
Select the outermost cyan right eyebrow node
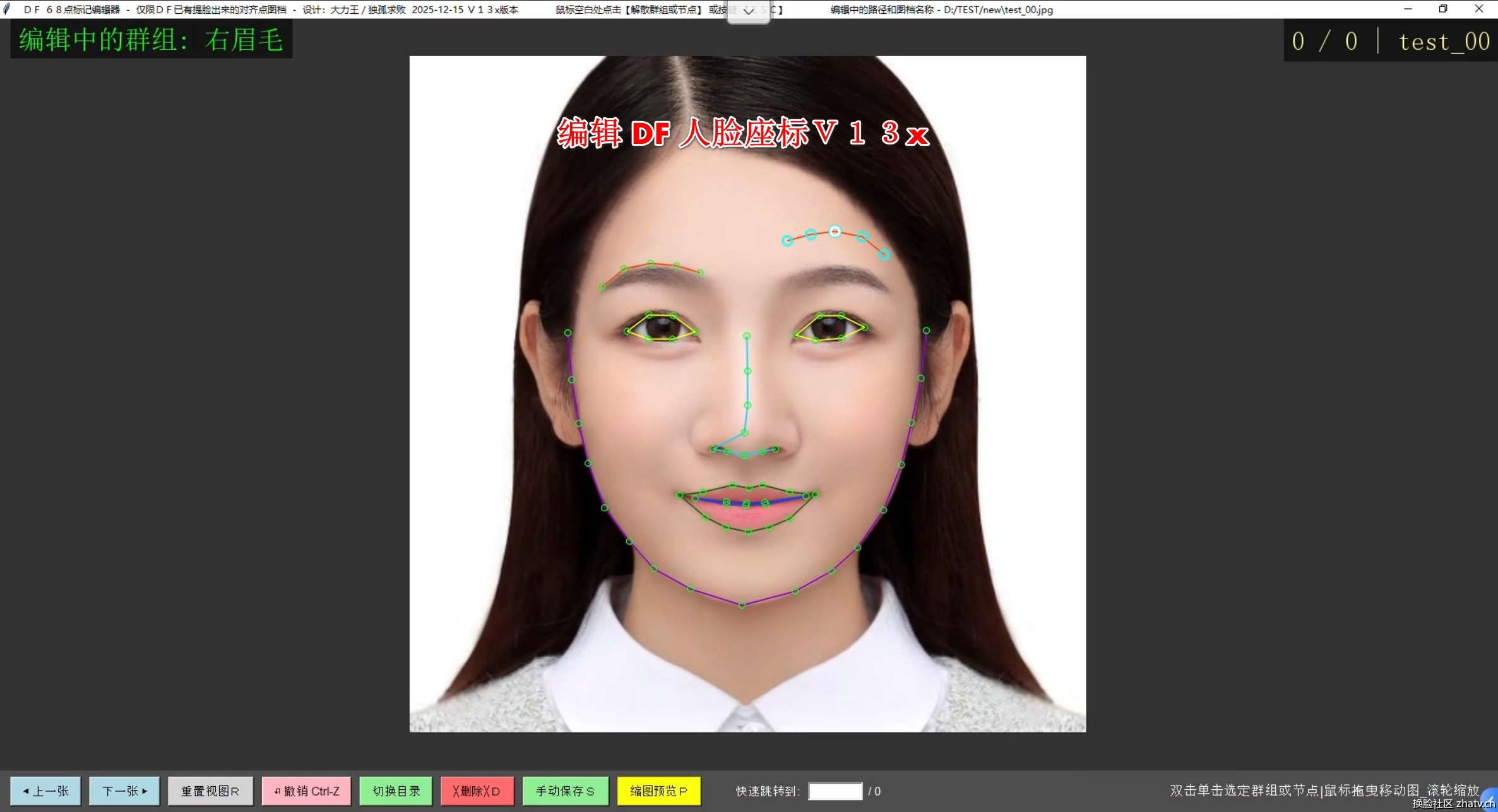(884, 255)
